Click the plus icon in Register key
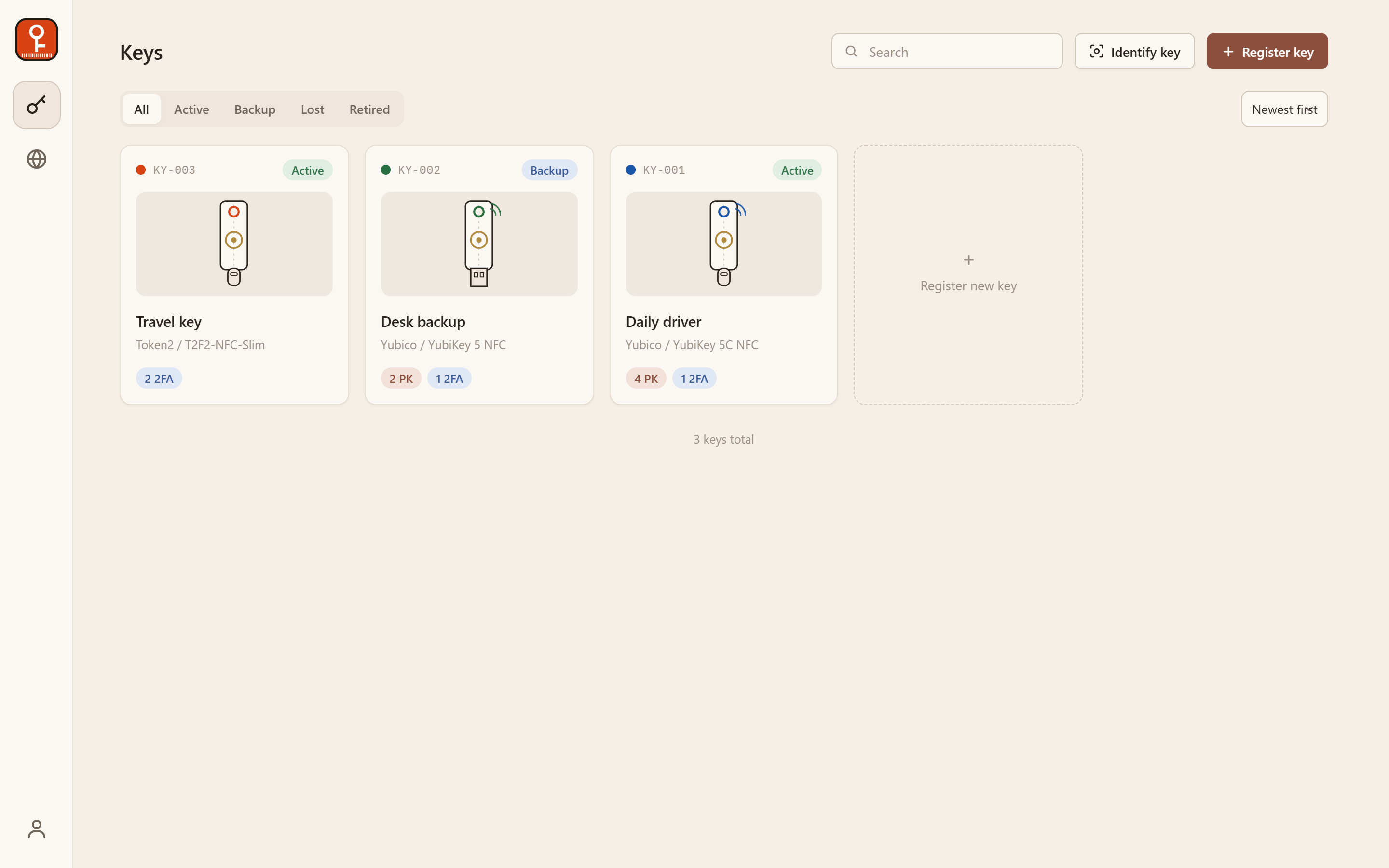 pyautogui.click(x=1228, y=52)
